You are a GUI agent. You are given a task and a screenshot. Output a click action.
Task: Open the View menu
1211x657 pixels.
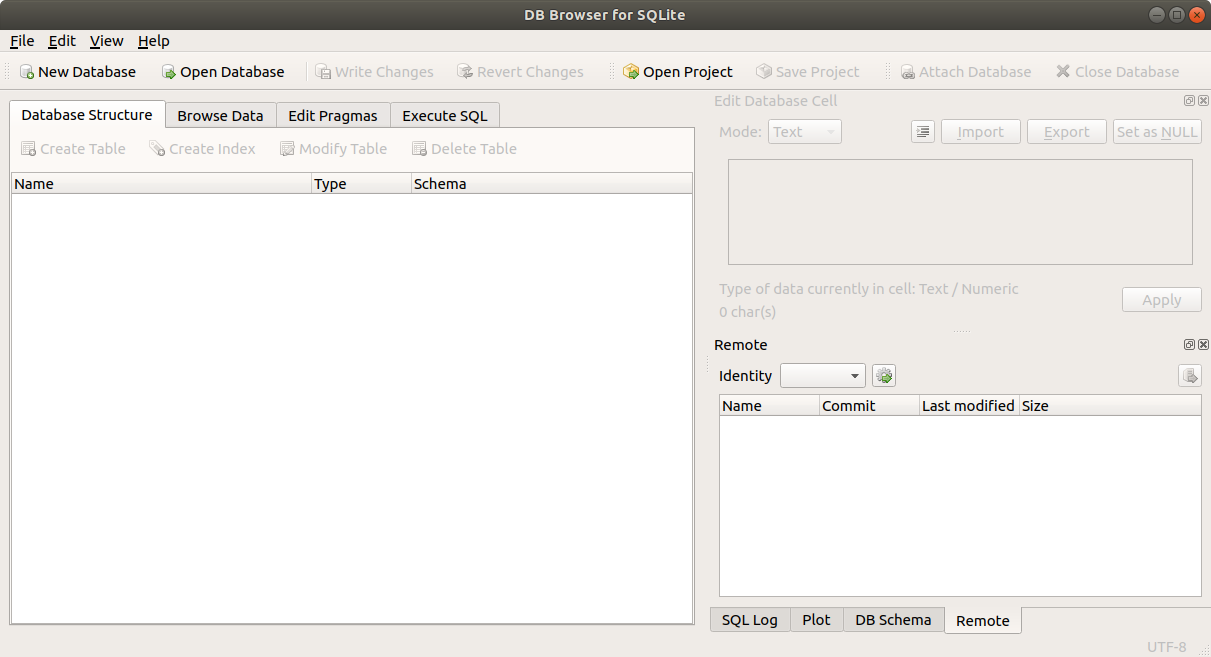pyautogui.click(x=107, y=41)
